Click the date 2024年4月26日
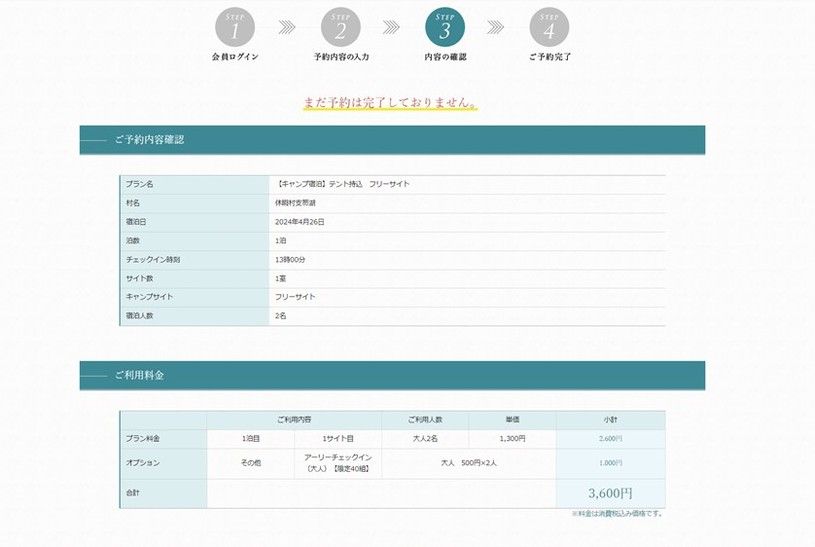 (300, 222)
